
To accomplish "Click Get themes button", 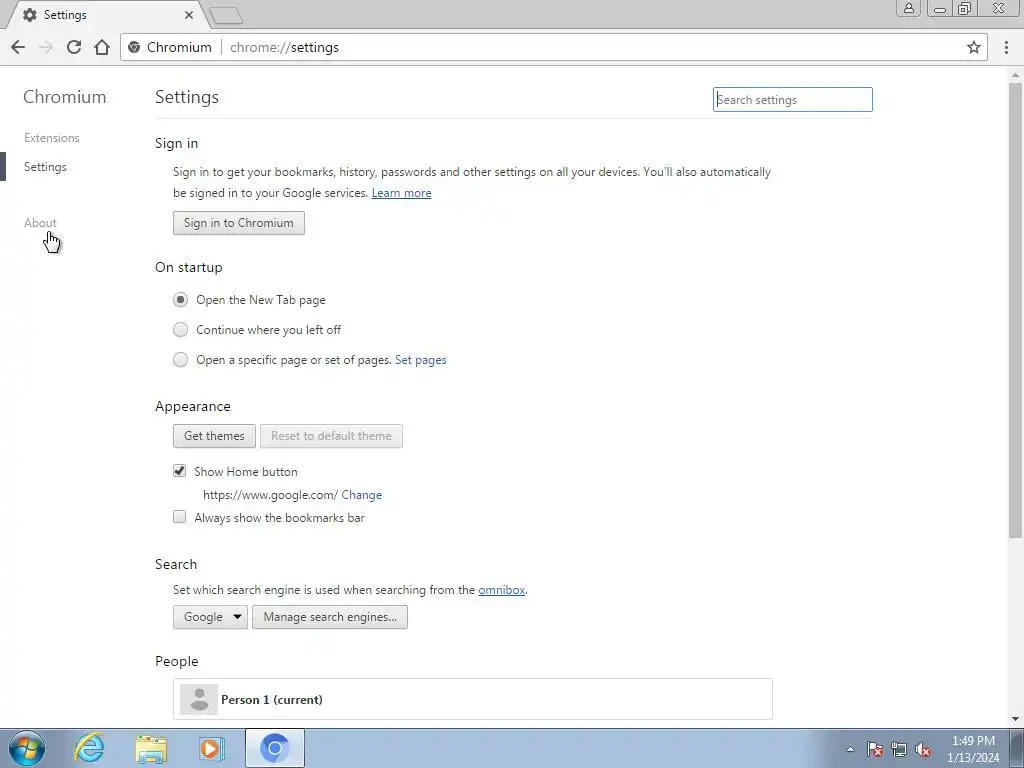I will (214, 436).
